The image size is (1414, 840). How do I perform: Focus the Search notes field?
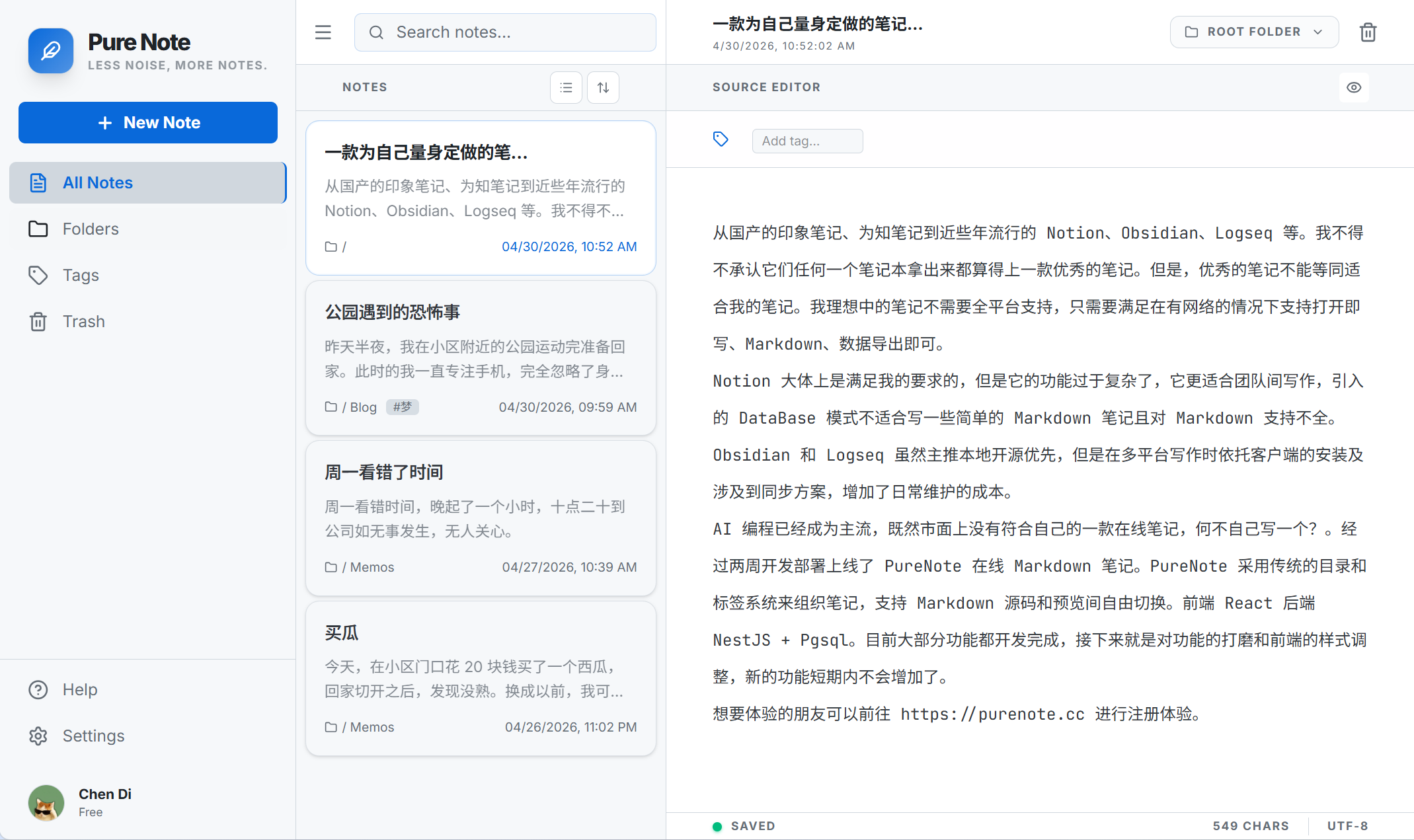pos(505,32)
